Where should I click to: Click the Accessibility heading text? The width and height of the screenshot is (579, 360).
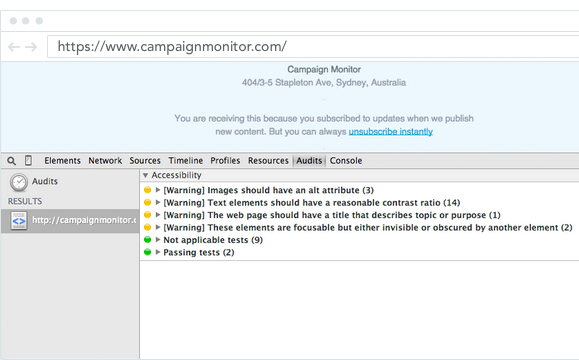[x=177, y=175]
